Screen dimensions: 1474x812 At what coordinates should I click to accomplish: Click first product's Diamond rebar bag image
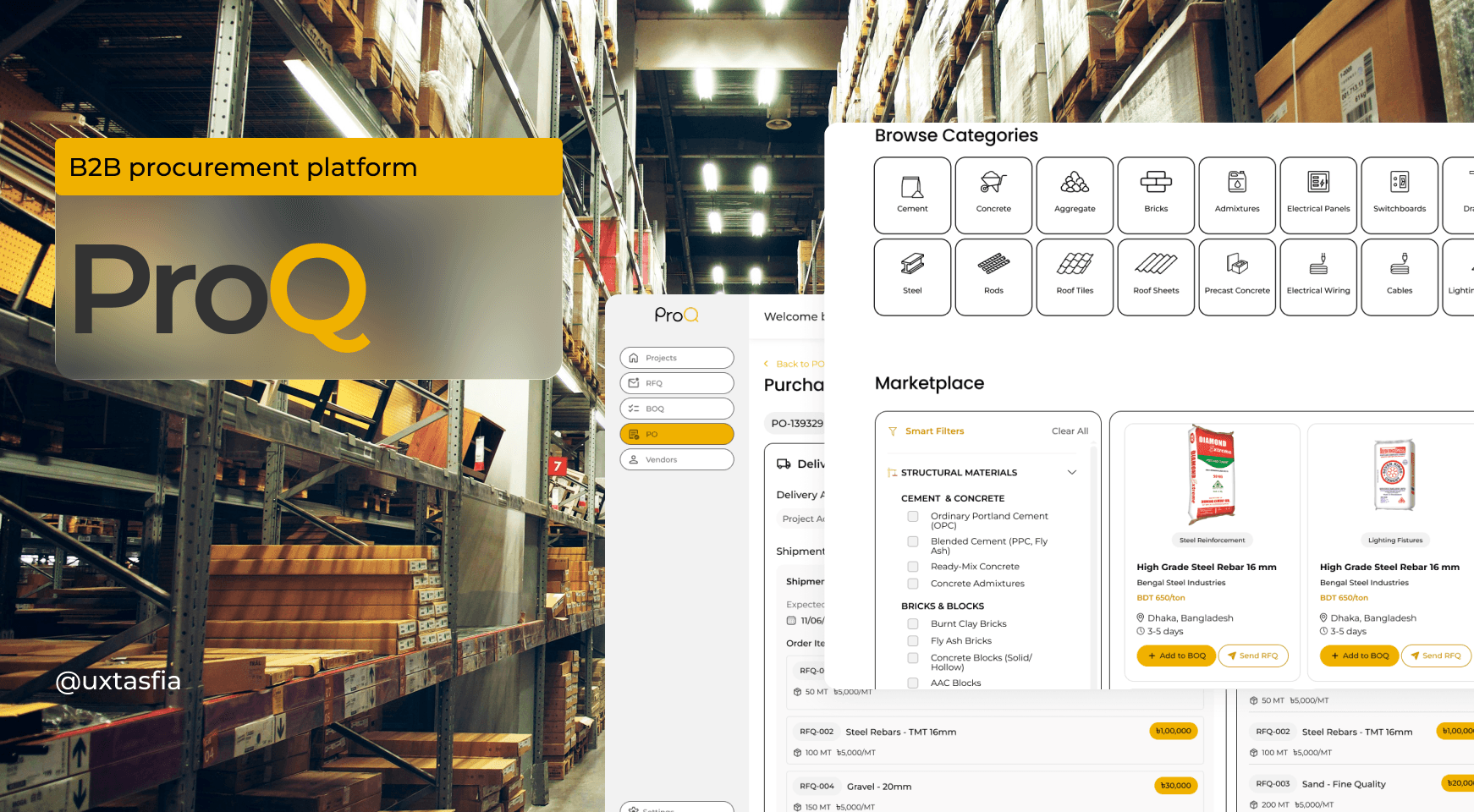[x=1212, y=474]
